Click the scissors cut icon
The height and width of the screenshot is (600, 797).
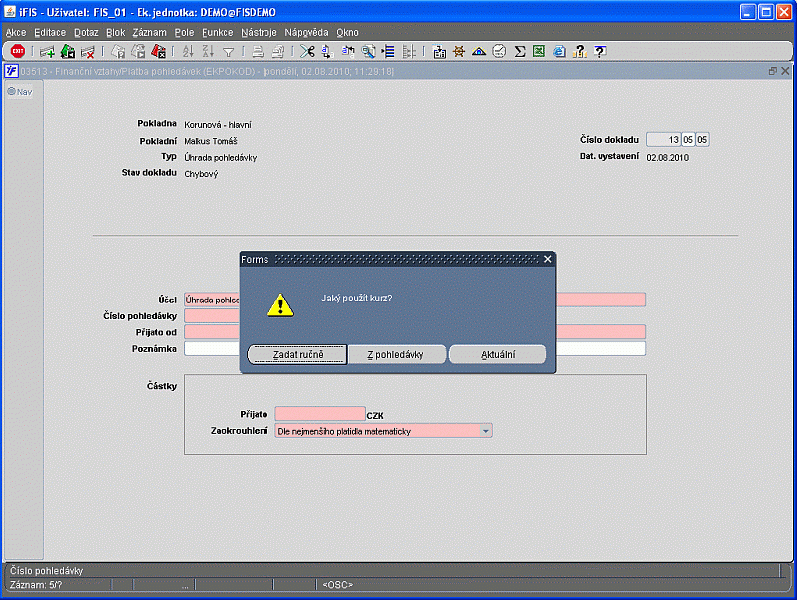click(306, 52)
